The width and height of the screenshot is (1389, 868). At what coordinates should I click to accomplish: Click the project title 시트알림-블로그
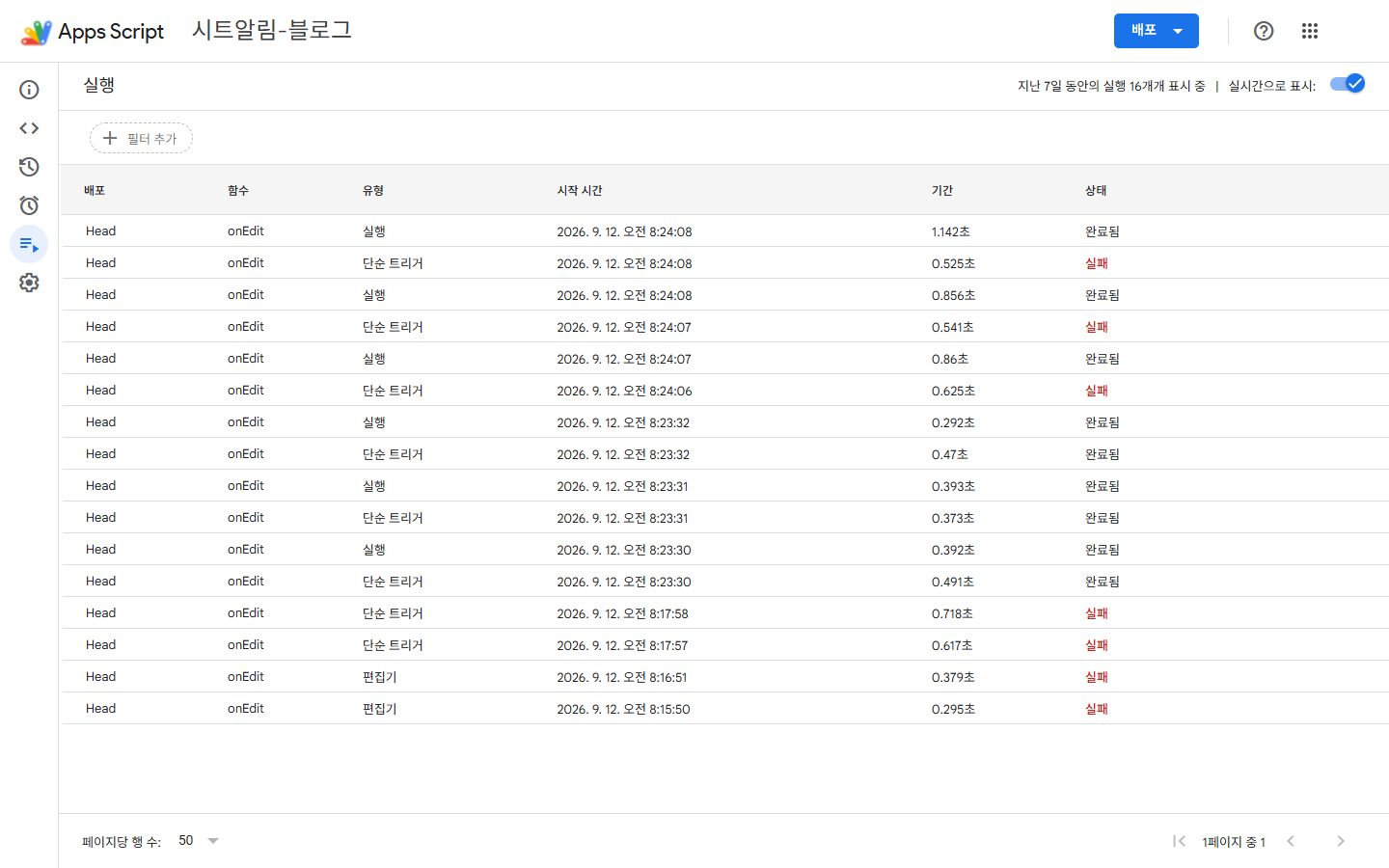click(272, 31)
